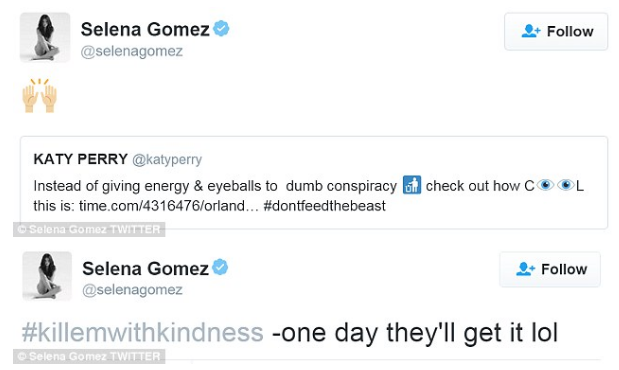The height and width of the screenshot is (370, 619).
Task: Click @selenagomez handle on second tweet
Action: pyautogui.click(x=132, y=290)
